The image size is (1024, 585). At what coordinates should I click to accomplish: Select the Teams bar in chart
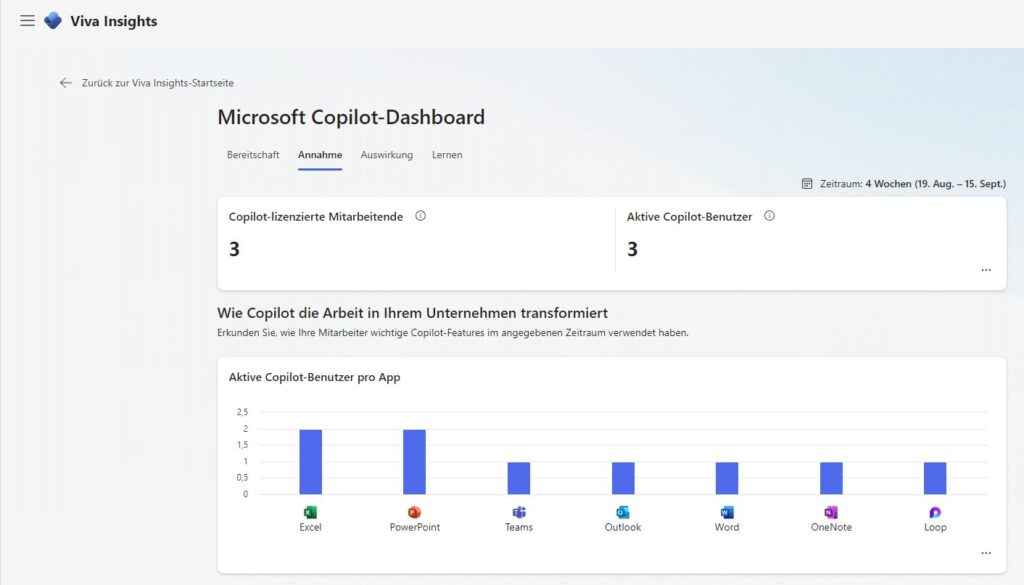click(519, 478)
